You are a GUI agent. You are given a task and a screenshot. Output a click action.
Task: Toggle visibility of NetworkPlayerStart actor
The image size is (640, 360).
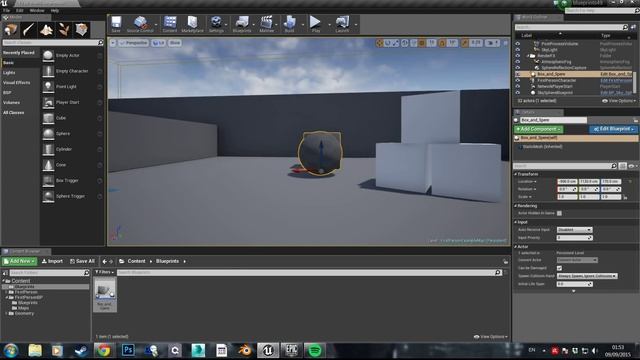click(x=518, y=87)
